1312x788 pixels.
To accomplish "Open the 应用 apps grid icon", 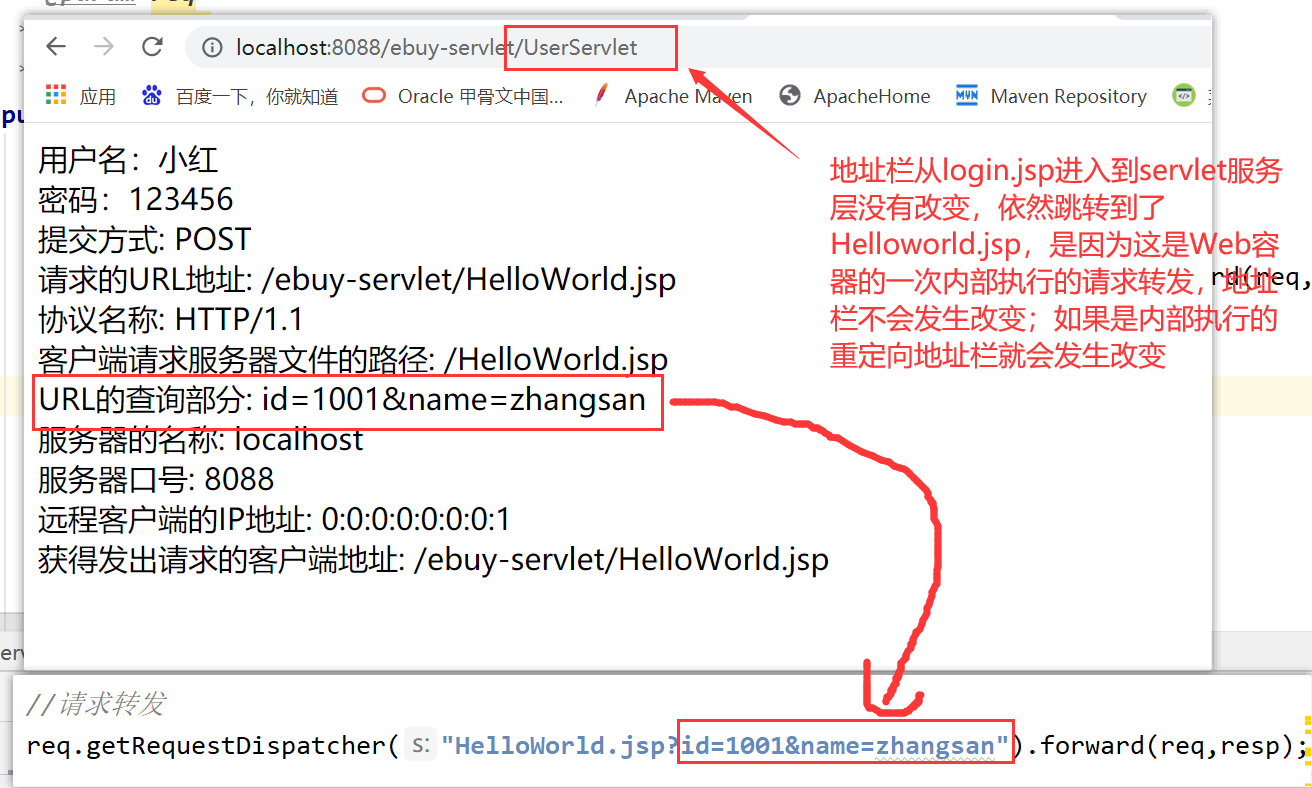I will click(56, 95).
